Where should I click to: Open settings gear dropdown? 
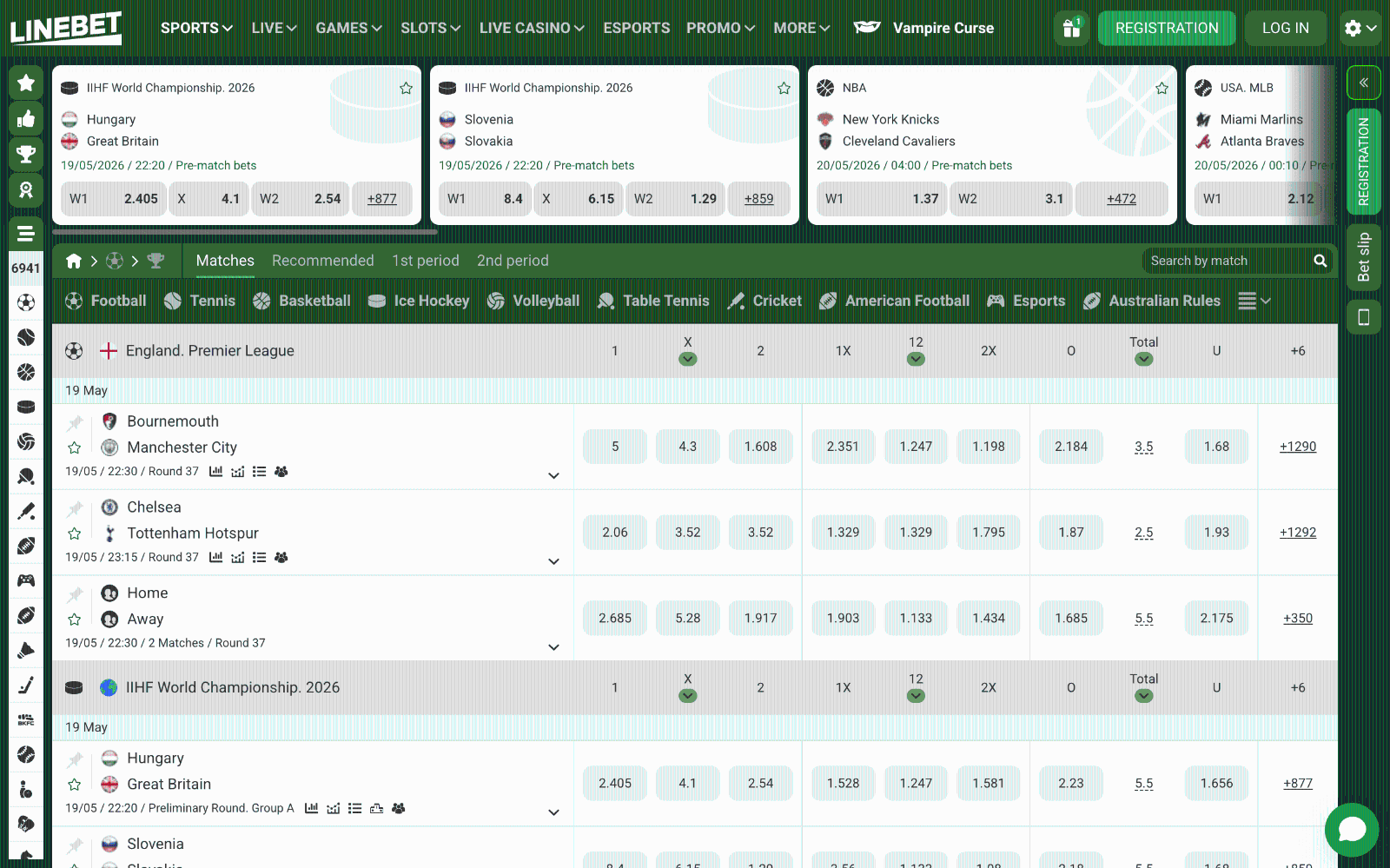pos(1360,28)
